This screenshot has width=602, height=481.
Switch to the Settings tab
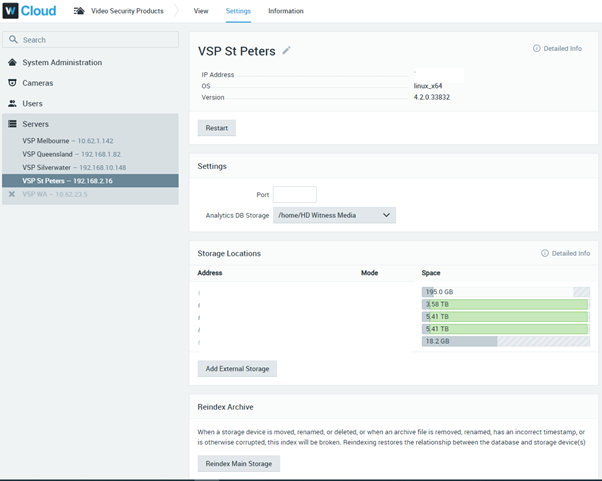[238, 11]
